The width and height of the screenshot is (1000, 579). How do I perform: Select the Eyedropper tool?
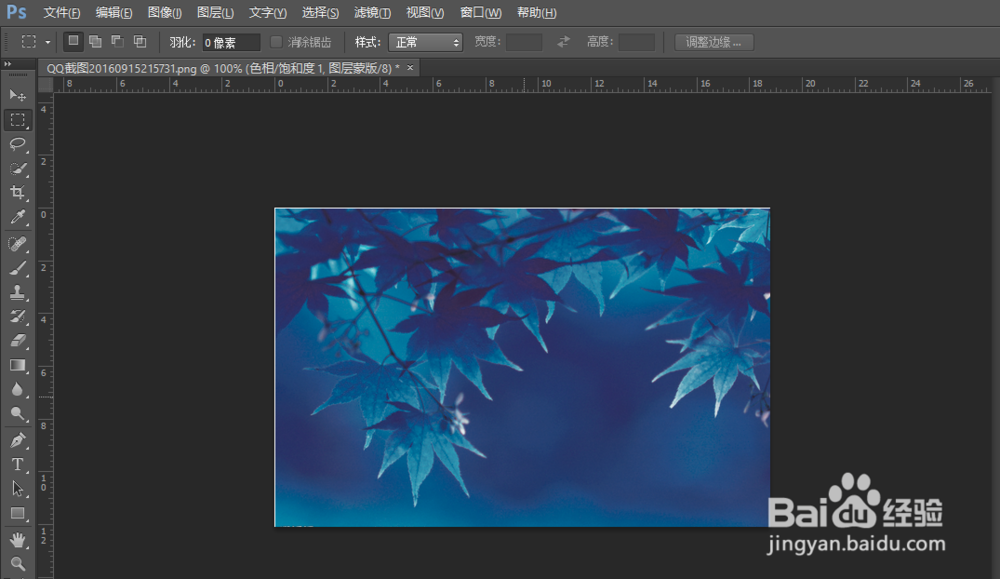click(x=17, y=217)
